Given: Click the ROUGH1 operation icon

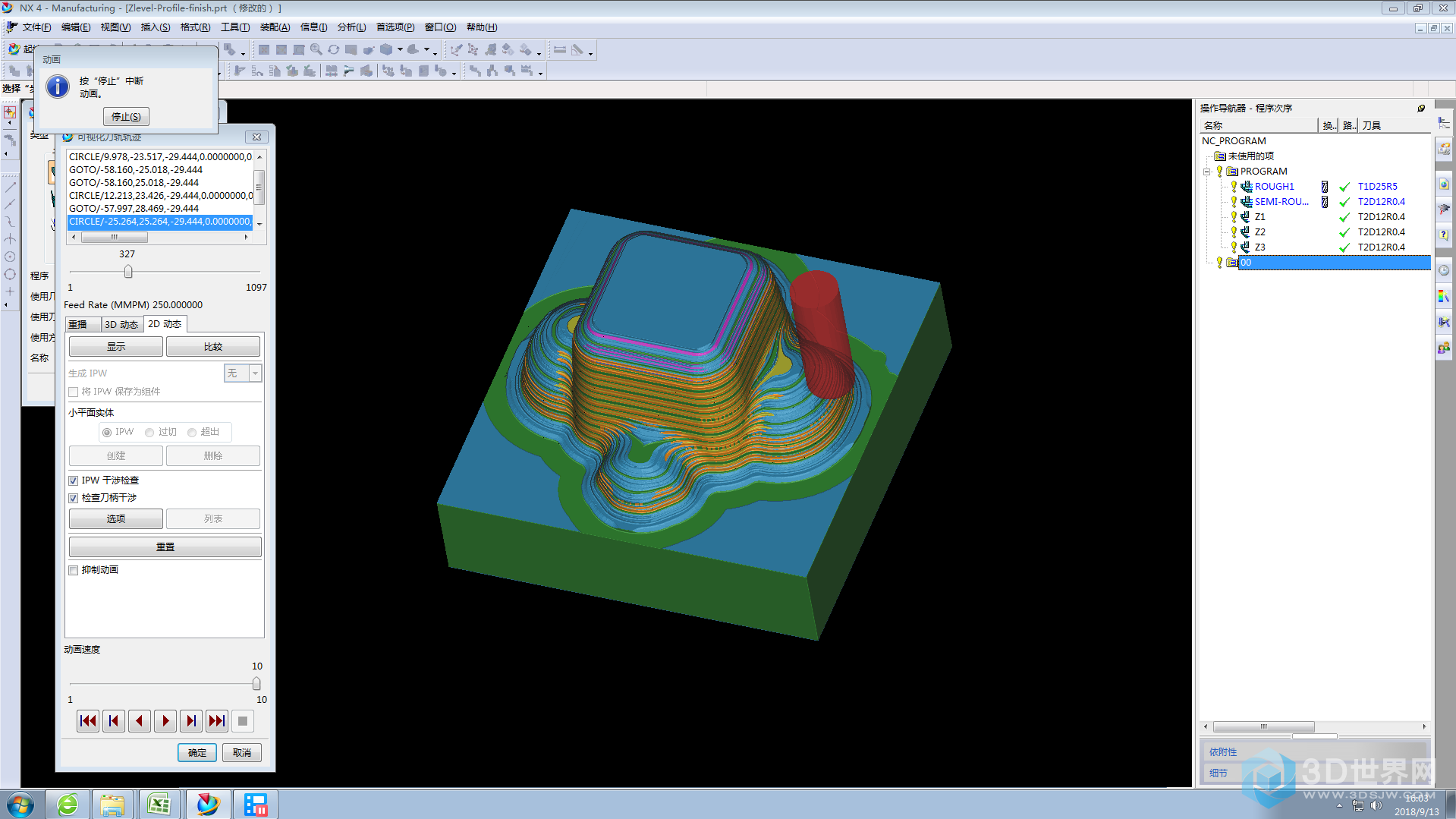Looking at the screenshot, I should (x=1247, y=186).
